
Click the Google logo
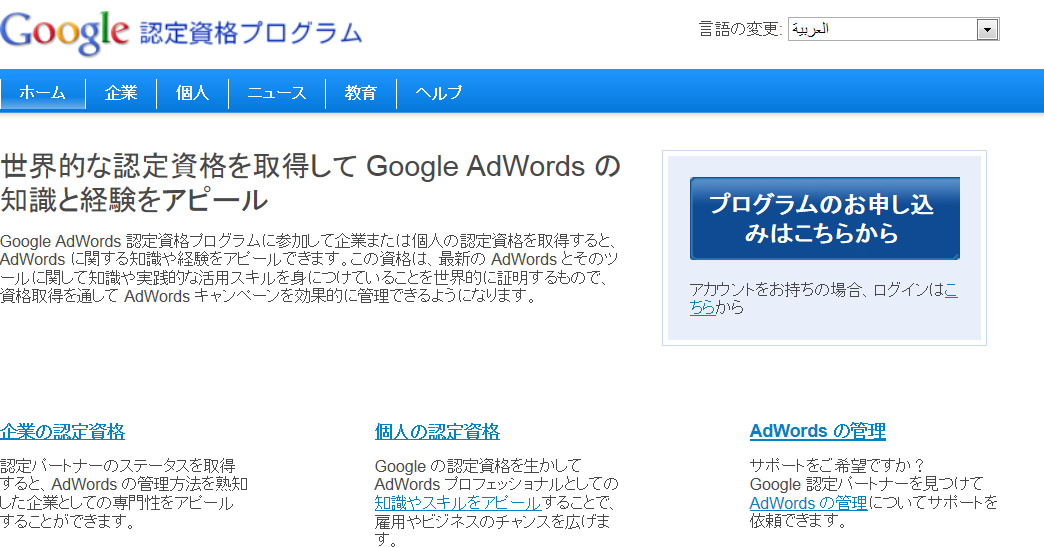[65, 31]
